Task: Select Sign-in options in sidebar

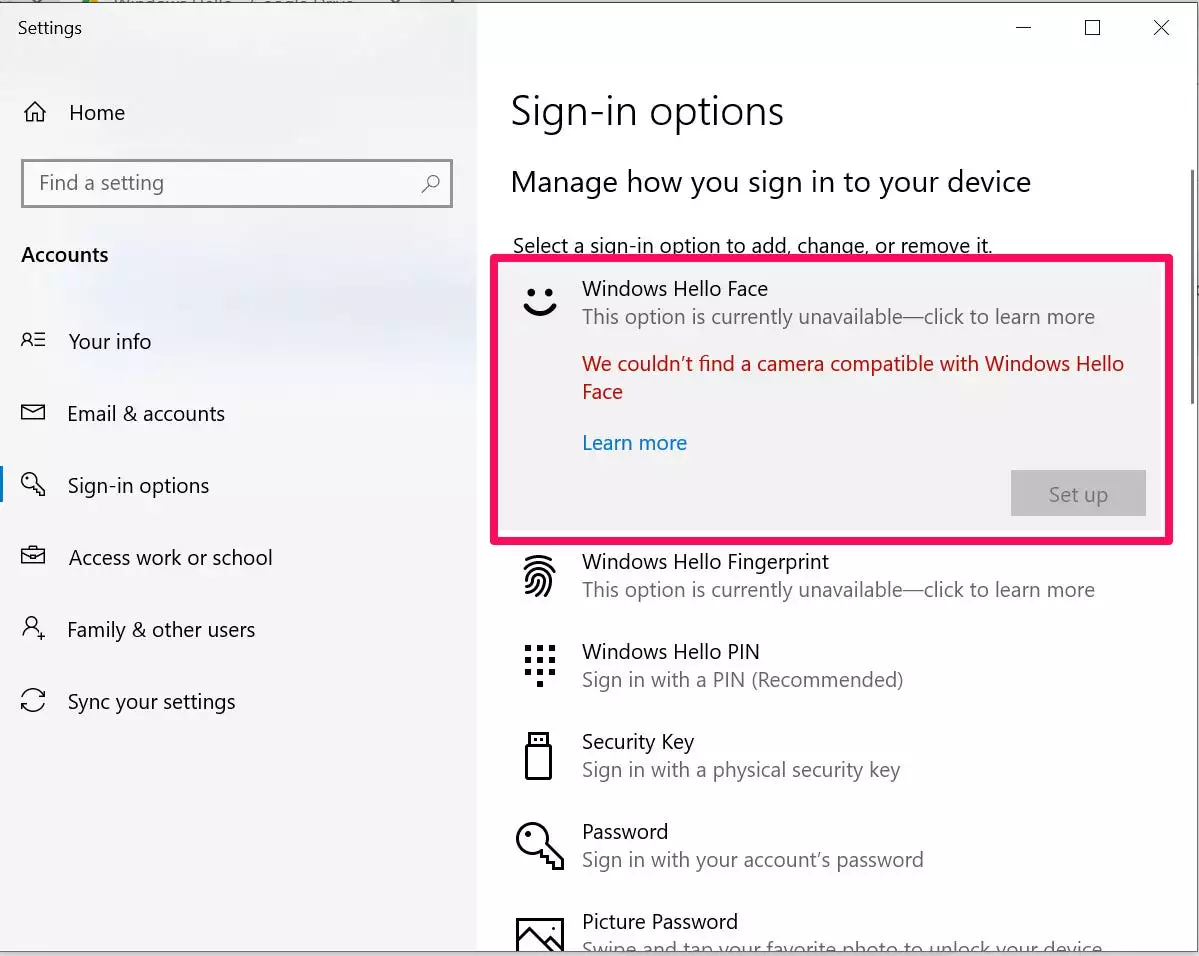Action: (x=138, y=486)
